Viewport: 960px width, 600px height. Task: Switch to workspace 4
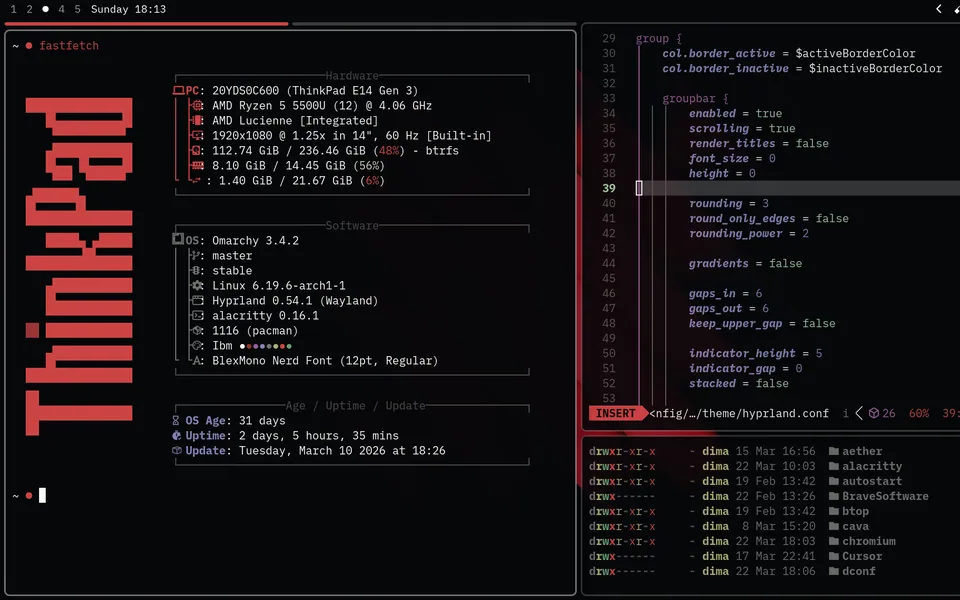point(61,9)
